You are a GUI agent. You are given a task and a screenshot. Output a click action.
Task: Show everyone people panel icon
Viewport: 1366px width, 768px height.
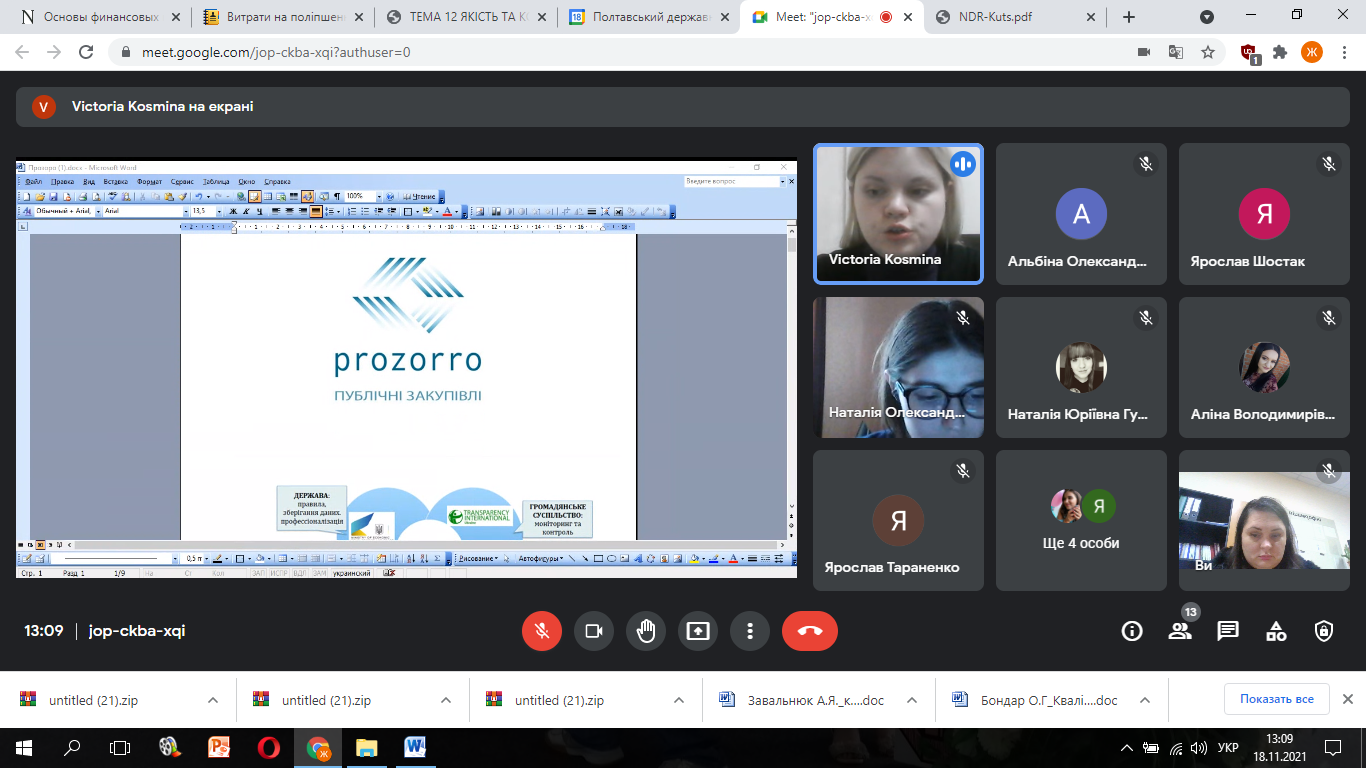1180,631
